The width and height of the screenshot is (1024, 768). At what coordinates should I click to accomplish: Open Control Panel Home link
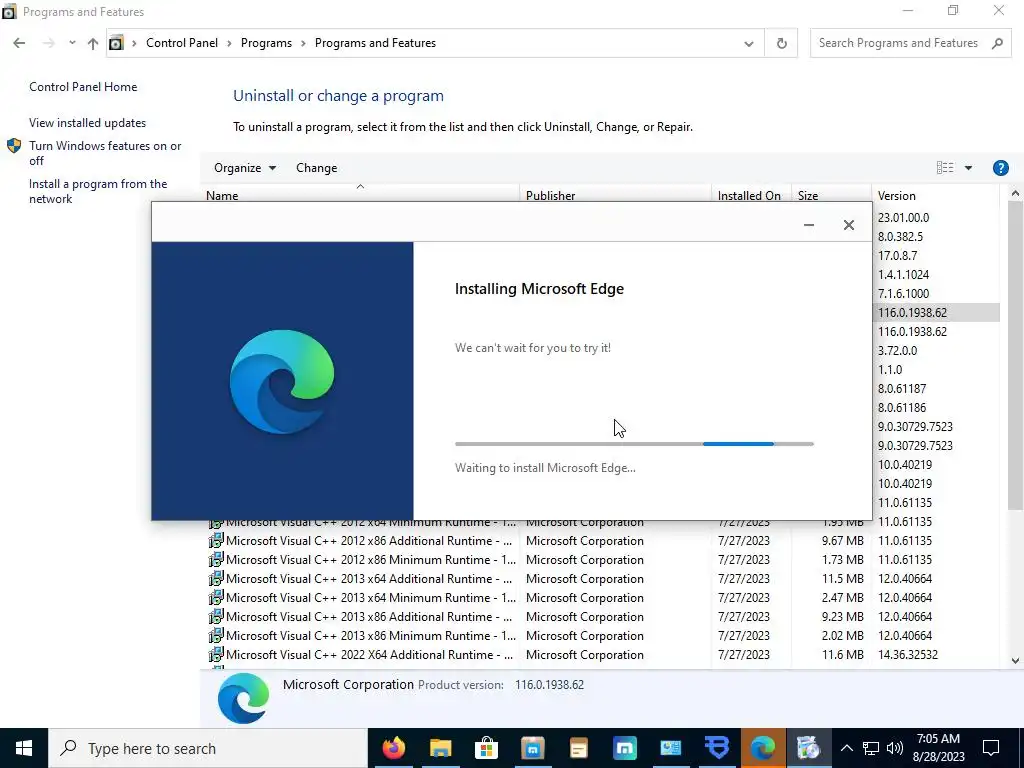pyautogui.click(x=83, y=87)
